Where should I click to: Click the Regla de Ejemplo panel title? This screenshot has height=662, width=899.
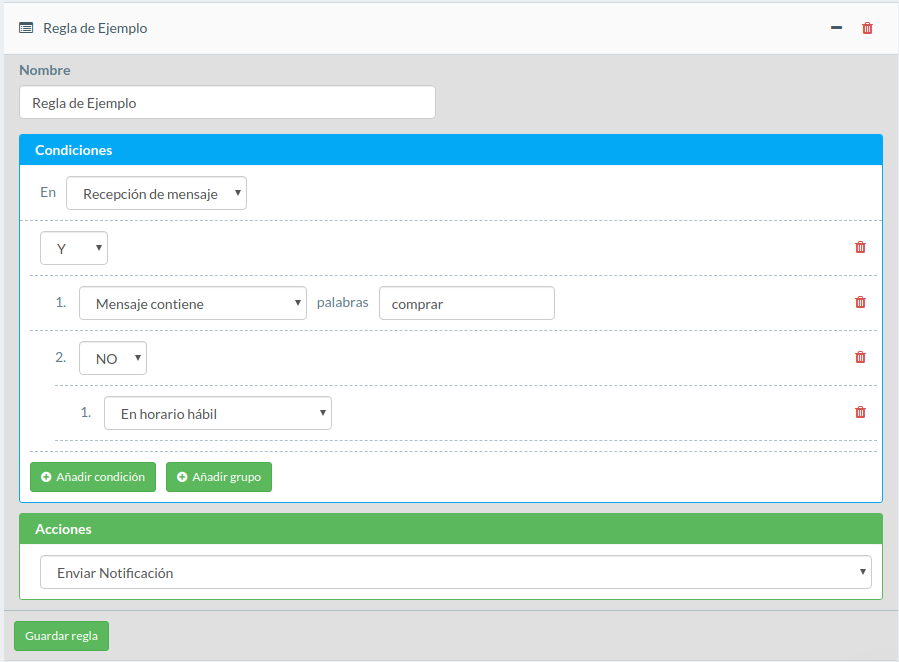95,28
